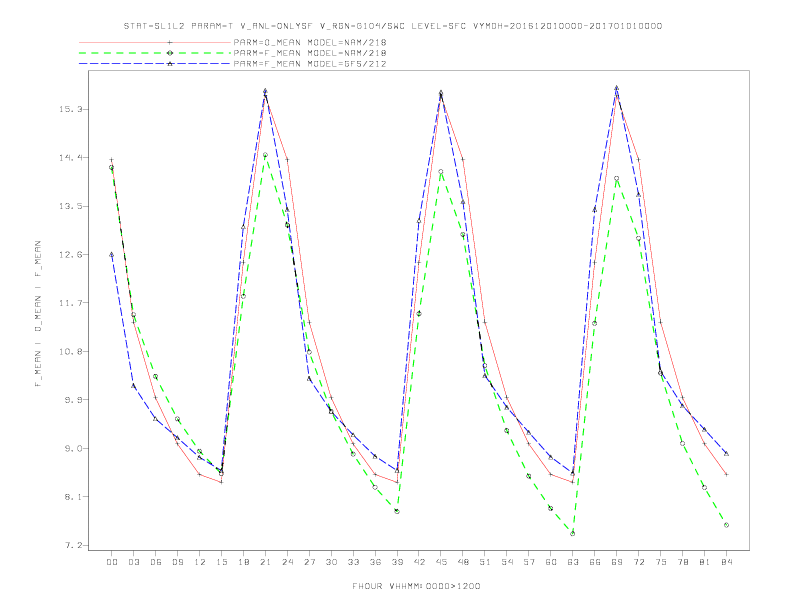Click x-axis forecast hour label 75

click(x=661, y=562)
